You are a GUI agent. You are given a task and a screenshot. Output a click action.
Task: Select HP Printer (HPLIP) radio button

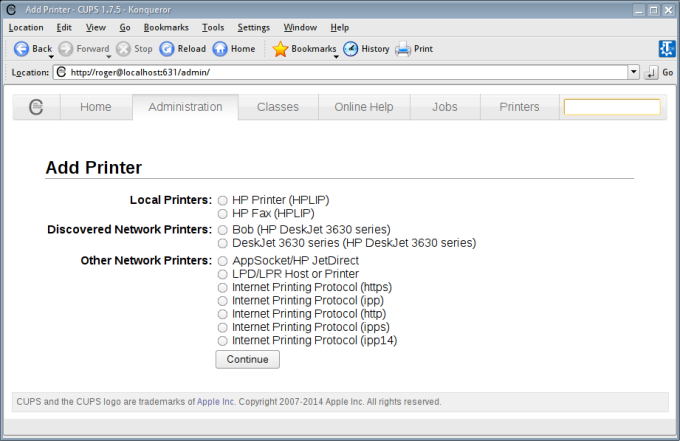click(222, 200)
